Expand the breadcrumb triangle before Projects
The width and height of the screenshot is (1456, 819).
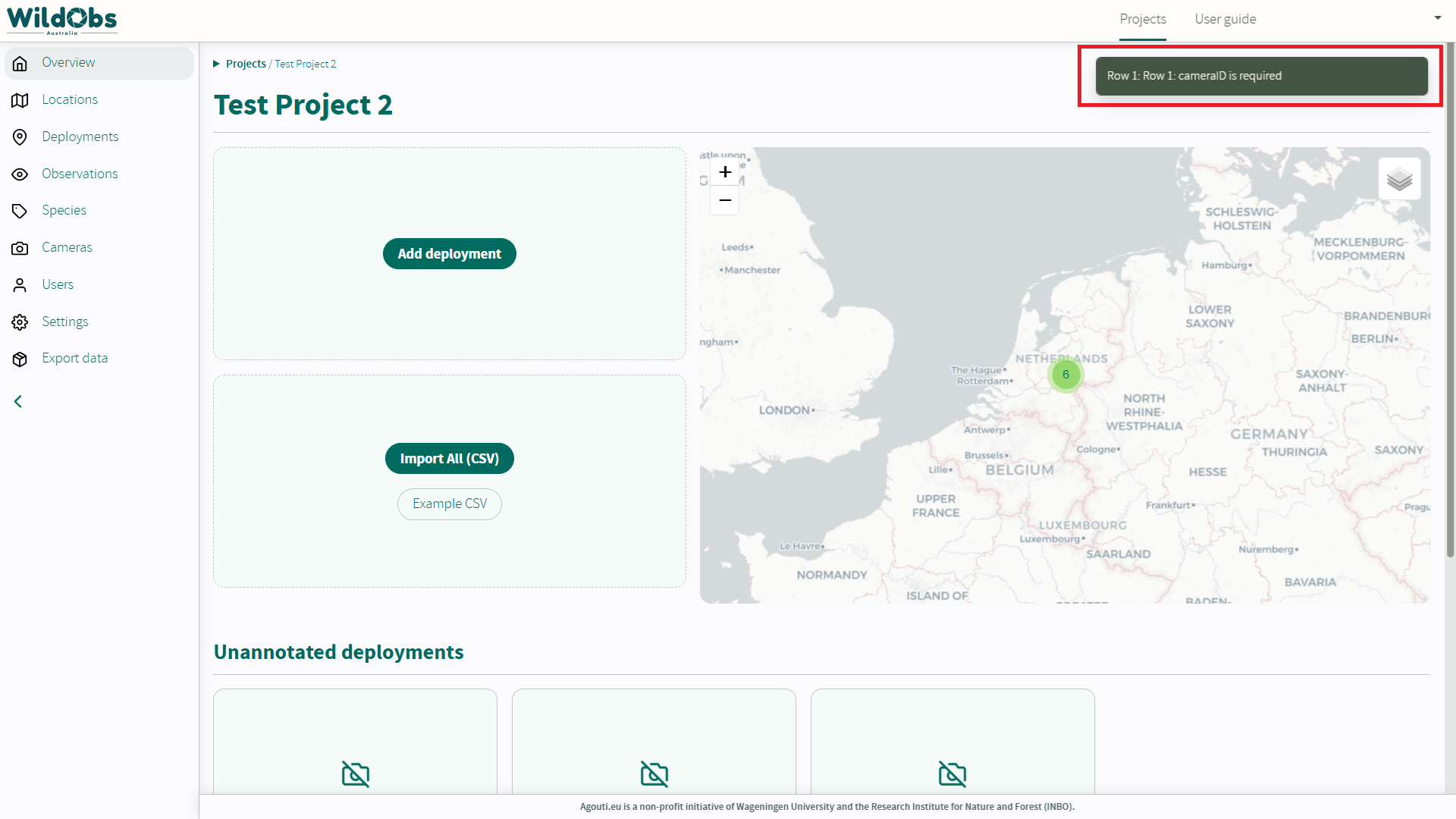pos(216,64)
